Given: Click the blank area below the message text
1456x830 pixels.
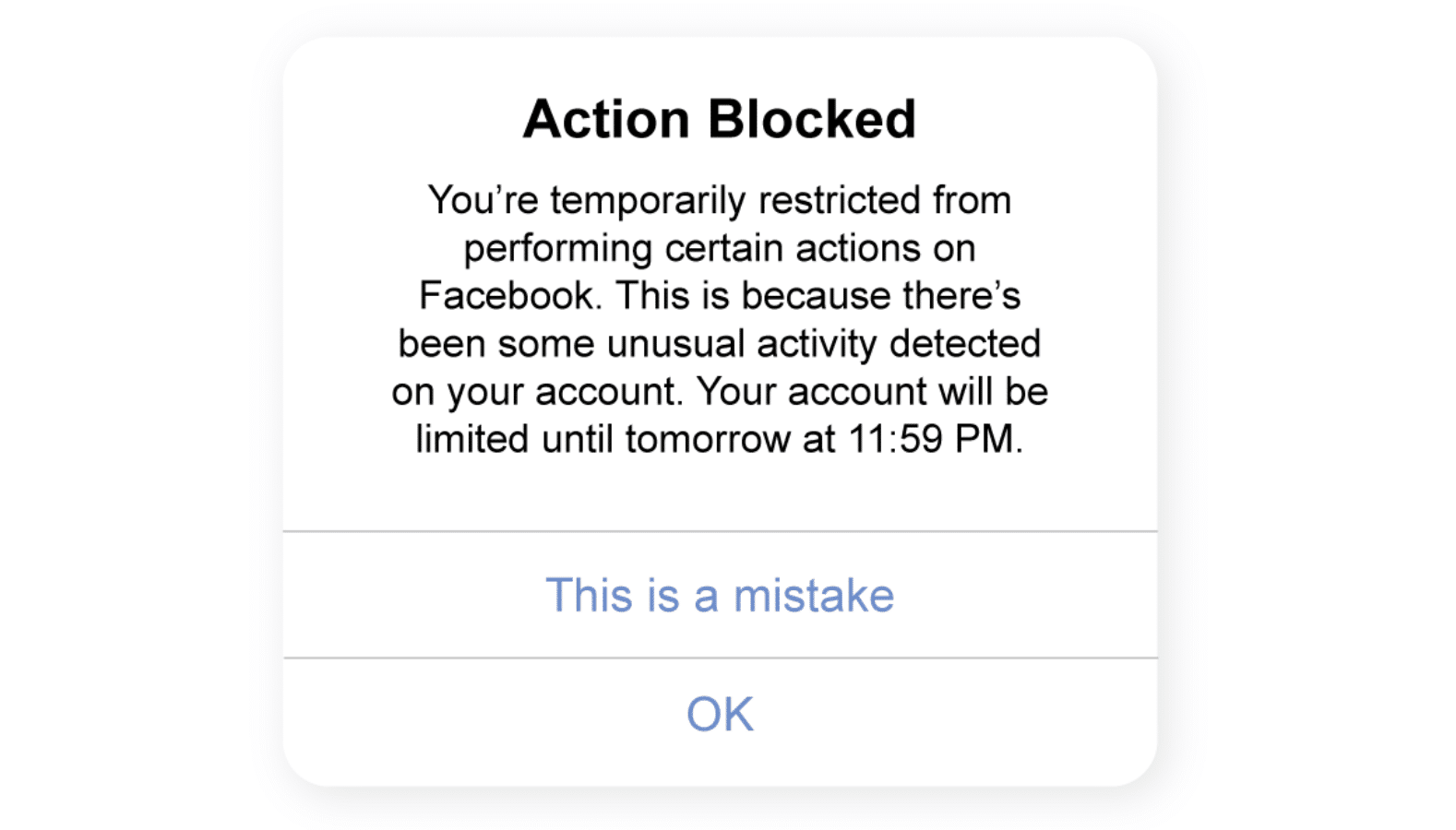Looking at the screenshot, I should point(720,489).
